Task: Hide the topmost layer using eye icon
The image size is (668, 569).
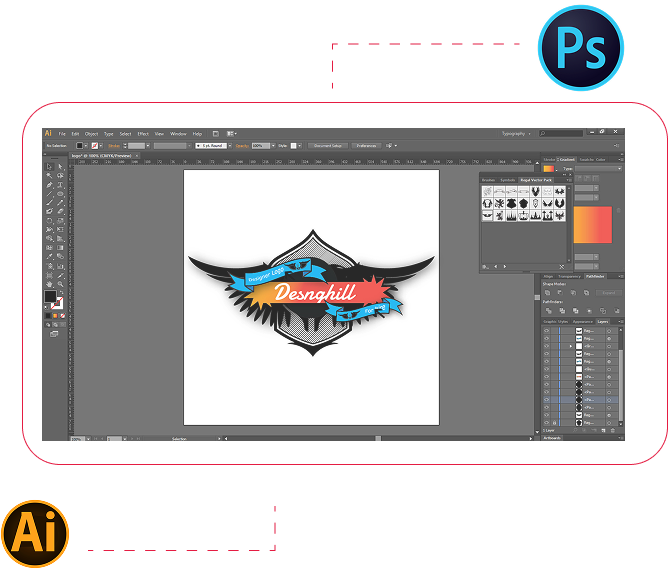Action: tap(547, 330)
